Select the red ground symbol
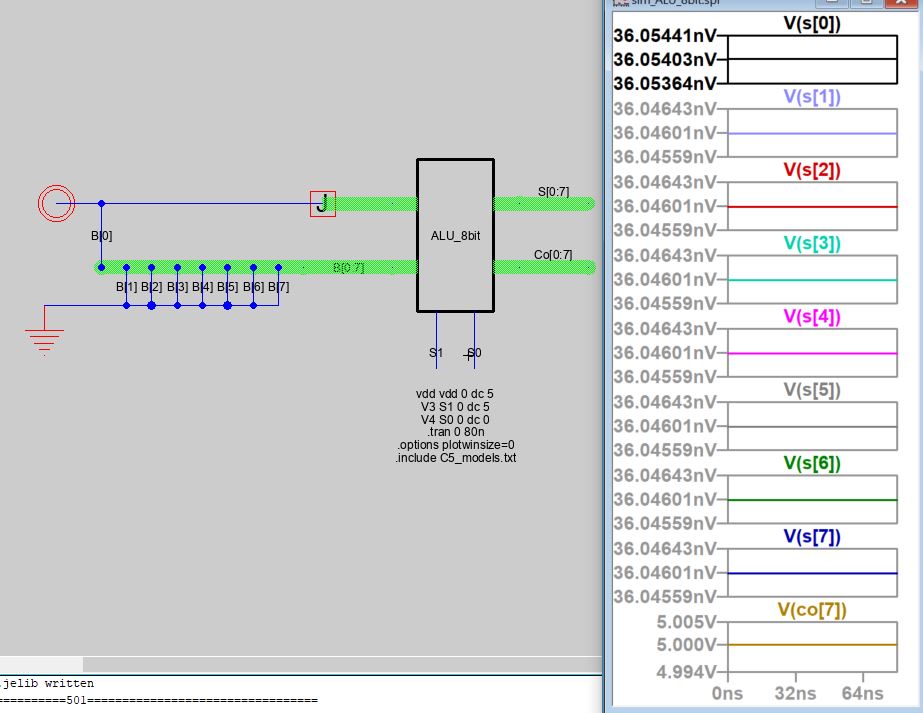Viewport: 923px width, 713px height. (x=42, y=338)
